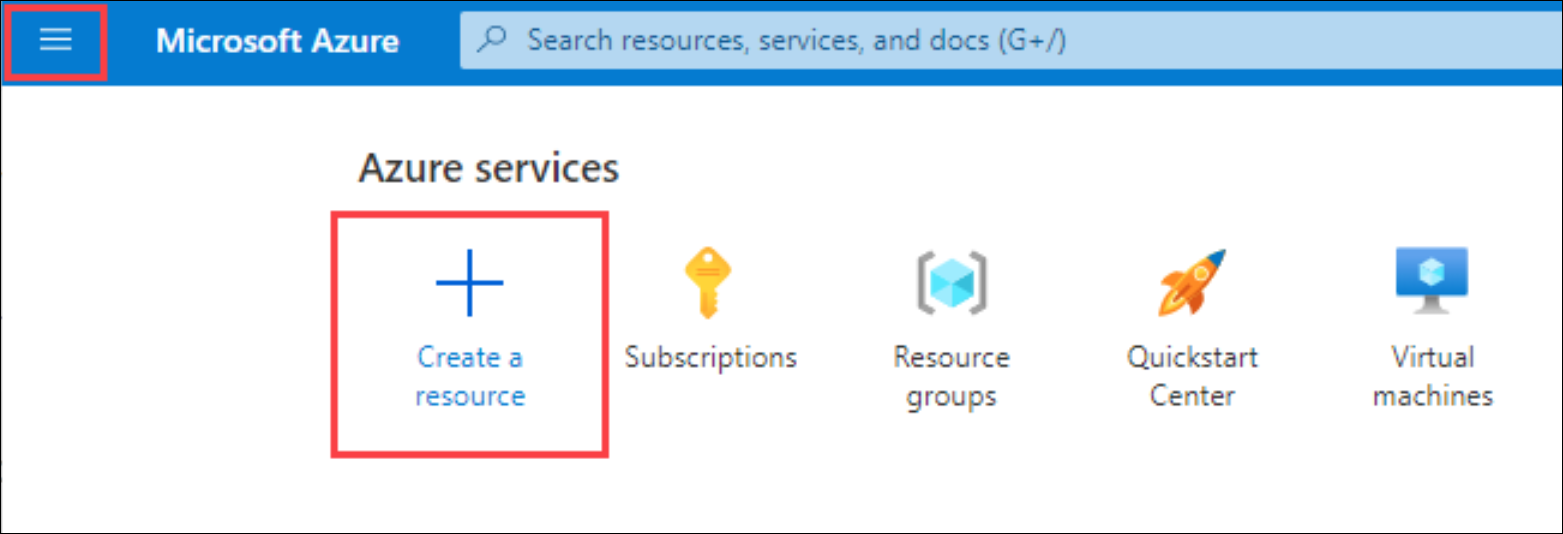The height and width of the screenshot is (534, 1563).
Task: Click the blue plus Create icon
Action: coord(470,284)
